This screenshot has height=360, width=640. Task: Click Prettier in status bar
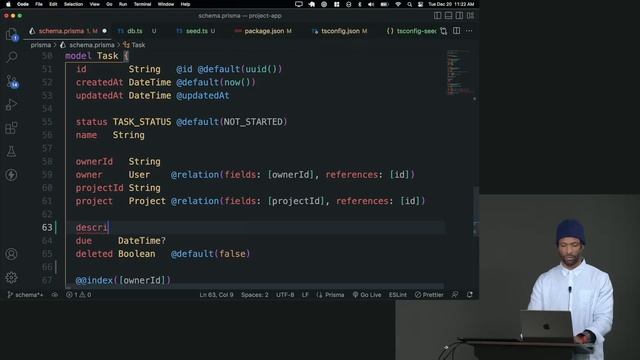point(429,295)
